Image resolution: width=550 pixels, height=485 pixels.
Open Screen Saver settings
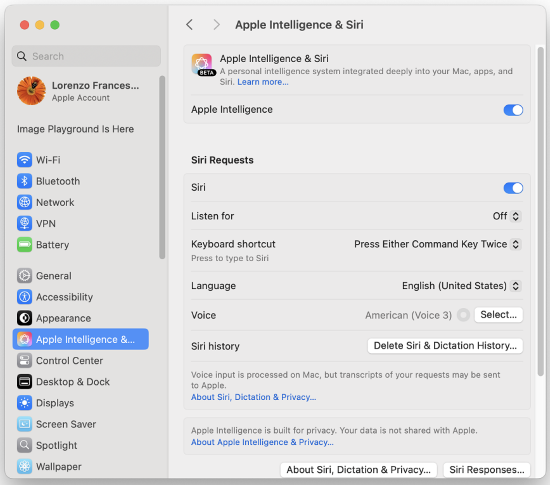point(81,424)
